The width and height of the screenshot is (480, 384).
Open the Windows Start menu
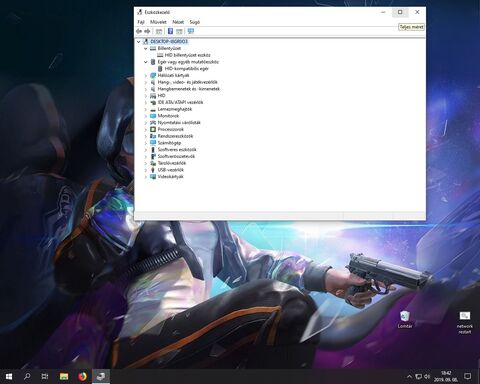pyautogui.click(x=9, y=377)
